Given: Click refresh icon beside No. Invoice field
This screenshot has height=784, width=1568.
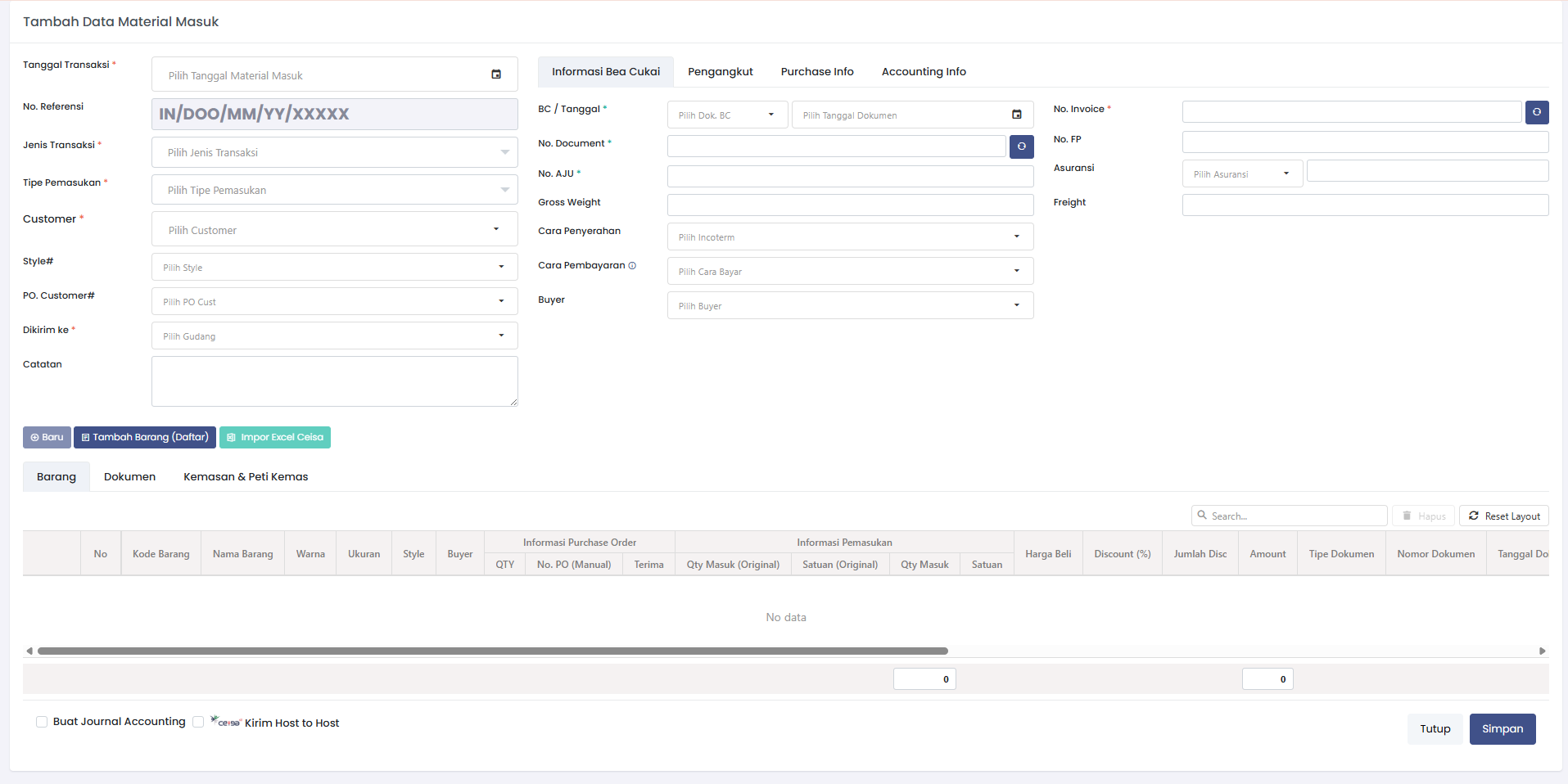Looking at the screenshot, I should [1537, 112].
